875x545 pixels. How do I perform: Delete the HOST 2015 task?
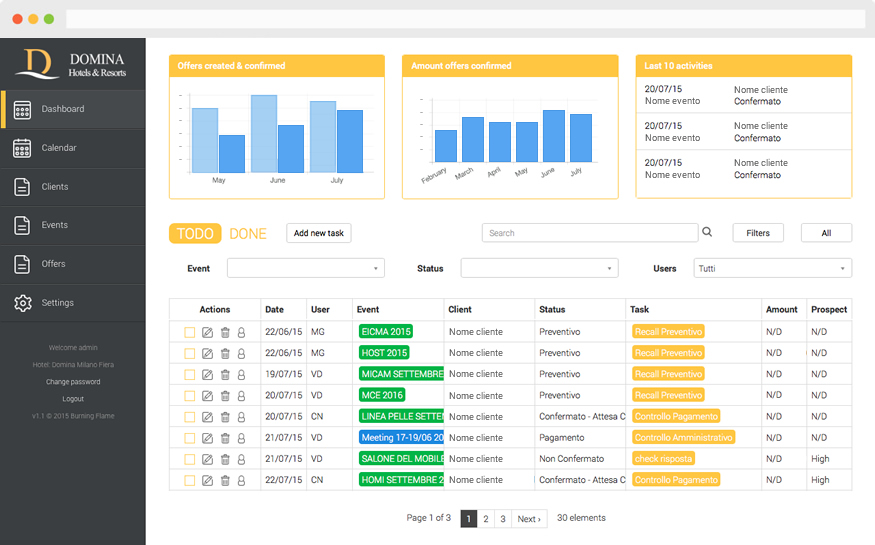tap(225, 354)
